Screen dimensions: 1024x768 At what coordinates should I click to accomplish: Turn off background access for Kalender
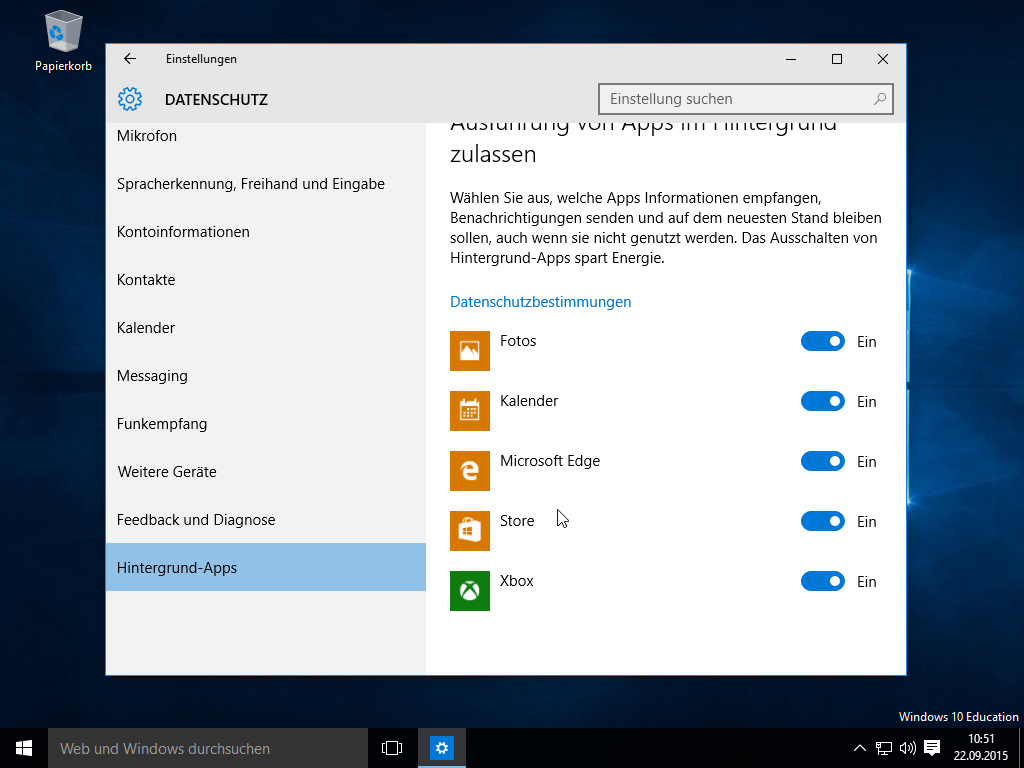[x=823, y=402]
